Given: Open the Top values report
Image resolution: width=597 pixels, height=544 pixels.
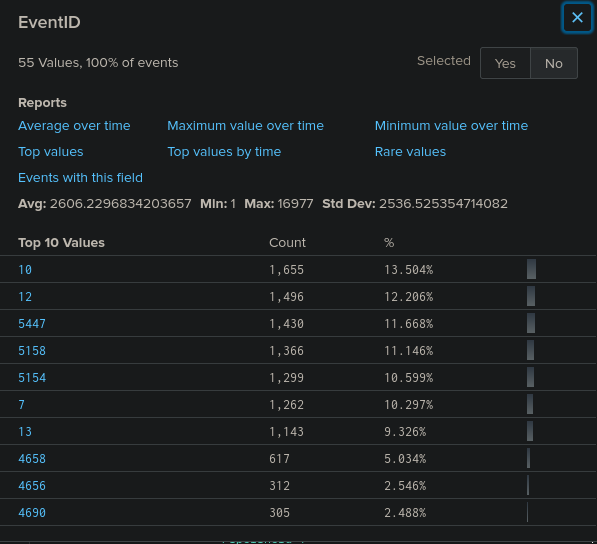Looking at the screenshot, I should 51,152.
